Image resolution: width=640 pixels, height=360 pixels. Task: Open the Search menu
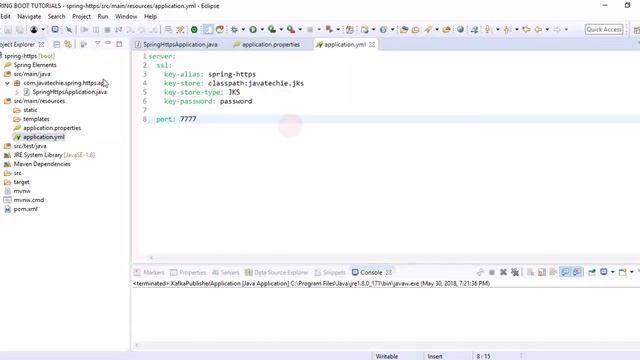point(56,16)
